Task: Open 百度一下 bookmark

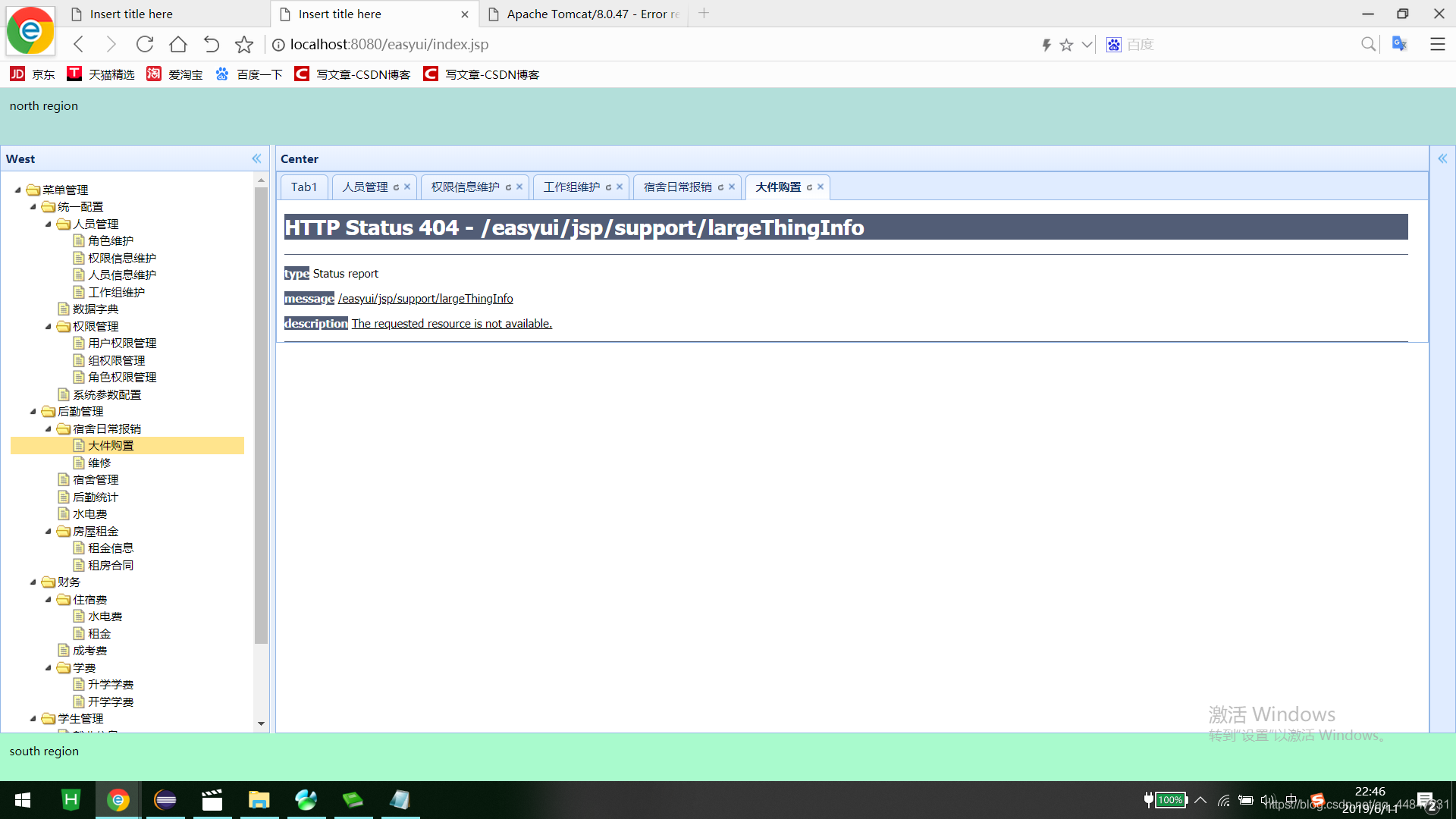Action: click(x=249, y=74)
